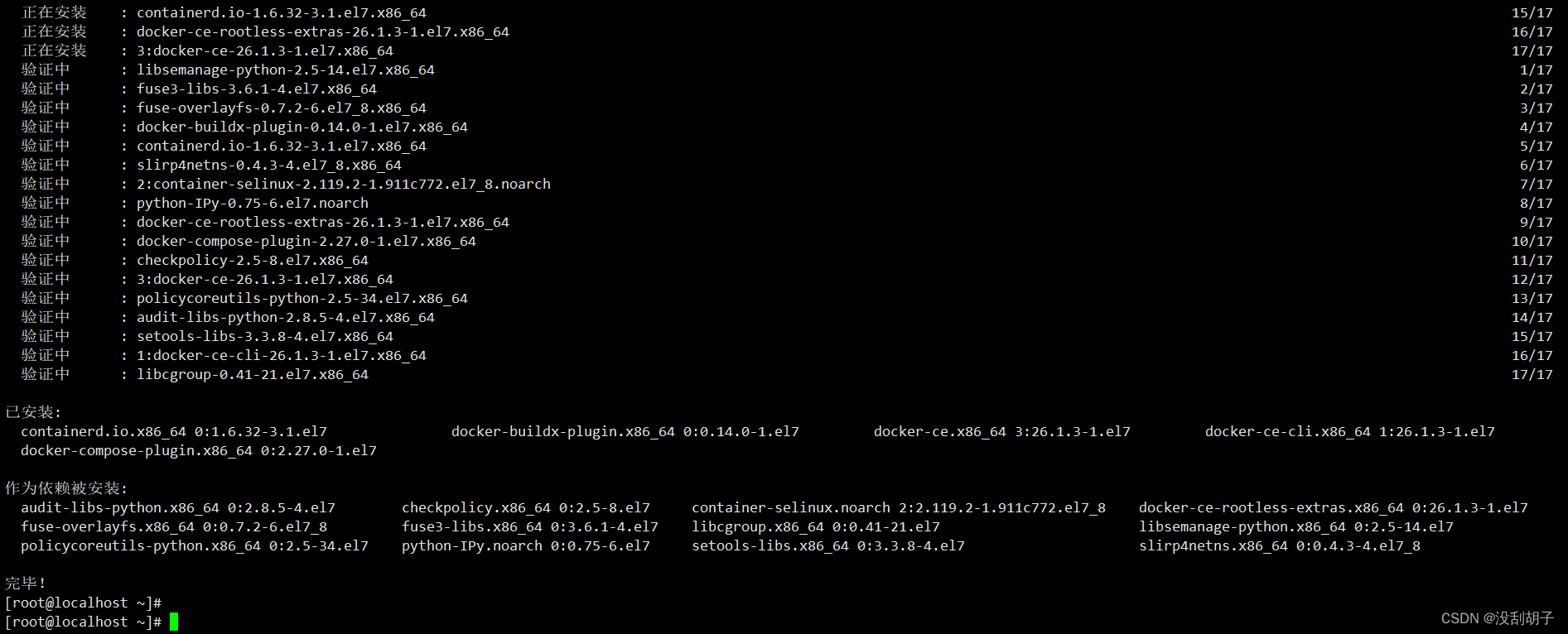Image resolution: width=1568 pixels, height=634 pixels.
Task: Click docker-ce-rootless-extras.x86_64 dependency entry
Action: [1334, 507]
